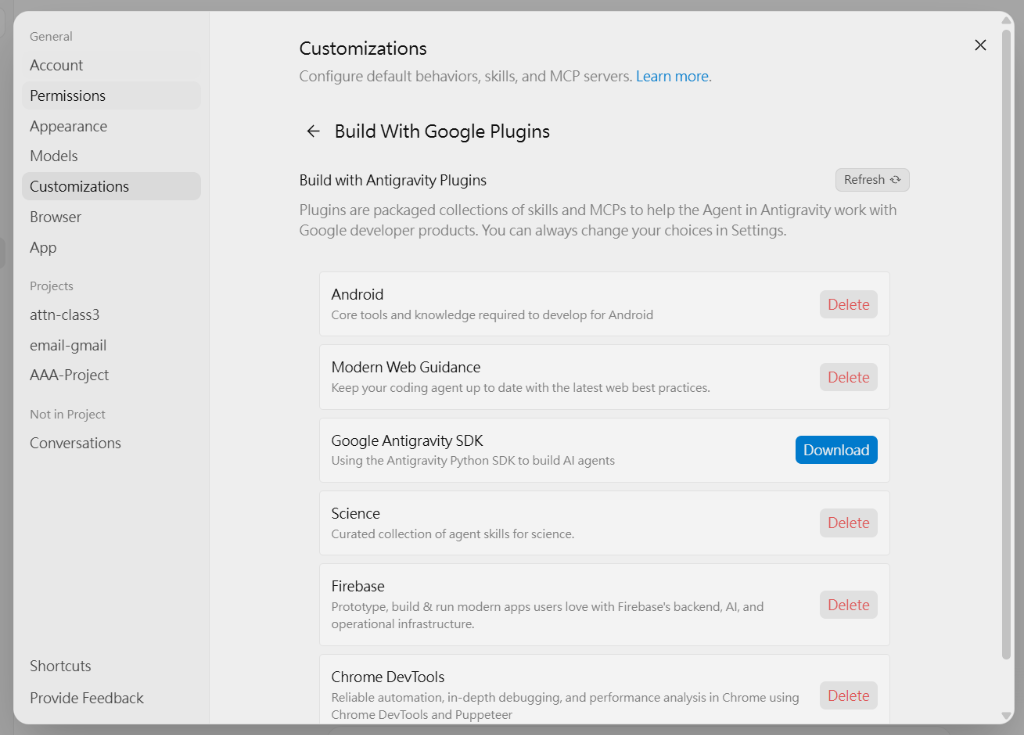Click the Science plugin title
Image resolution: width=1024 pixels, height=735 pixels.
pyautogui.click(x=355, y=514)
